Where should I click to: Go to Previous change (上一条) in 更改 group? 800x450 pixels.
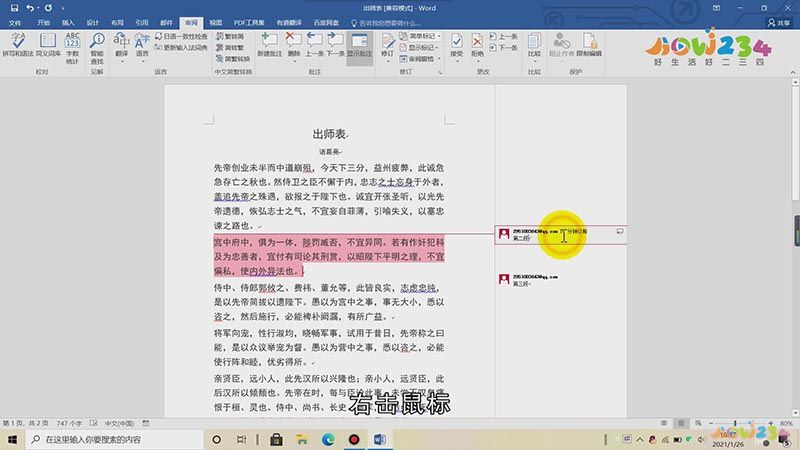click(x=504, y=36)
